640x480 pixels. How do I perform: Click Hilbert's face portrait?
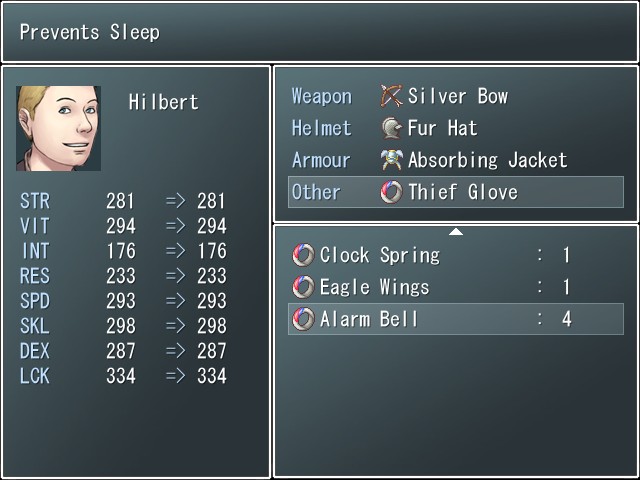tap(58, 128)
